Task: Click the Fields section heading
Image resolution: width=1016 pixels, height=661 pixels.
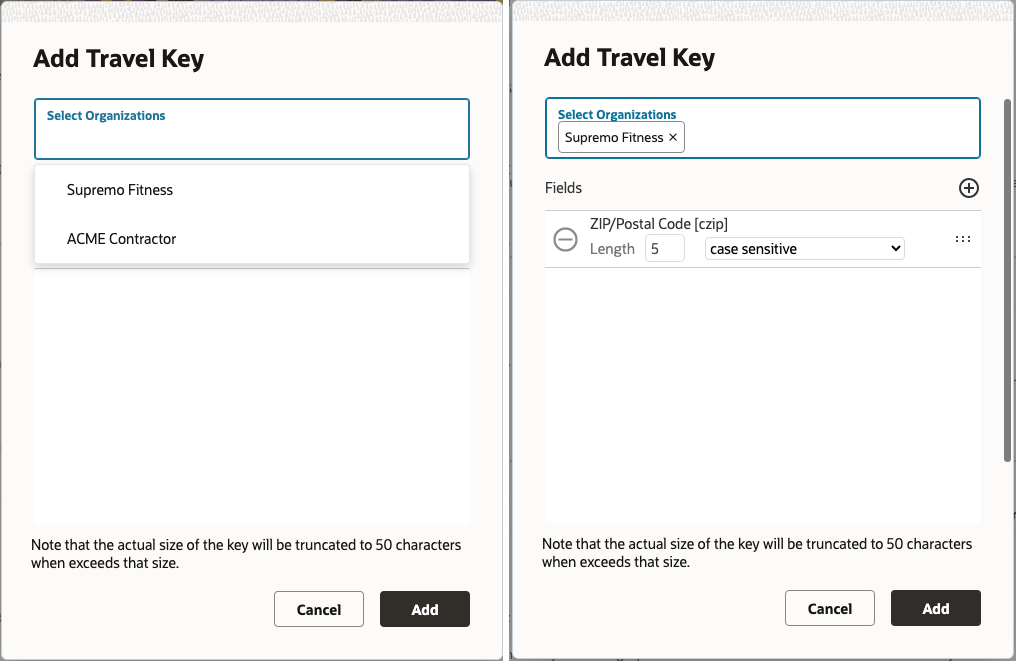Action: pyautogui.click(x=563, y=188)
